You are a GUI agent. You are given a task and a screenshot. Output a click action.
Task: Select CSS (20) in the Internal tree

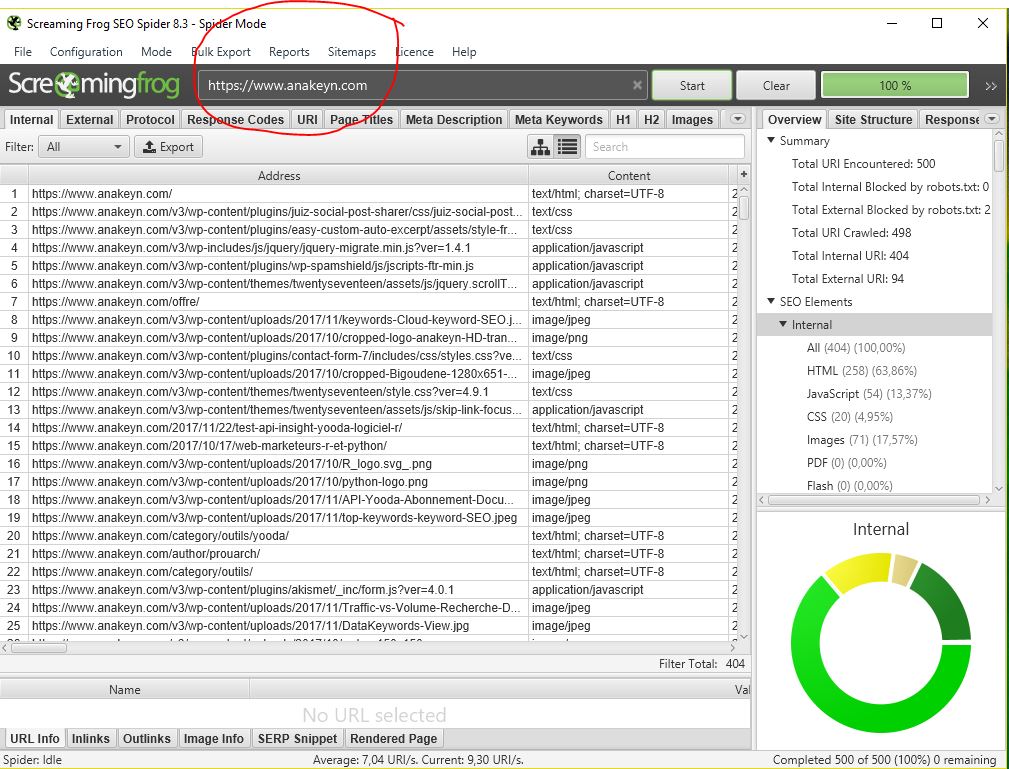coord(849,417)
